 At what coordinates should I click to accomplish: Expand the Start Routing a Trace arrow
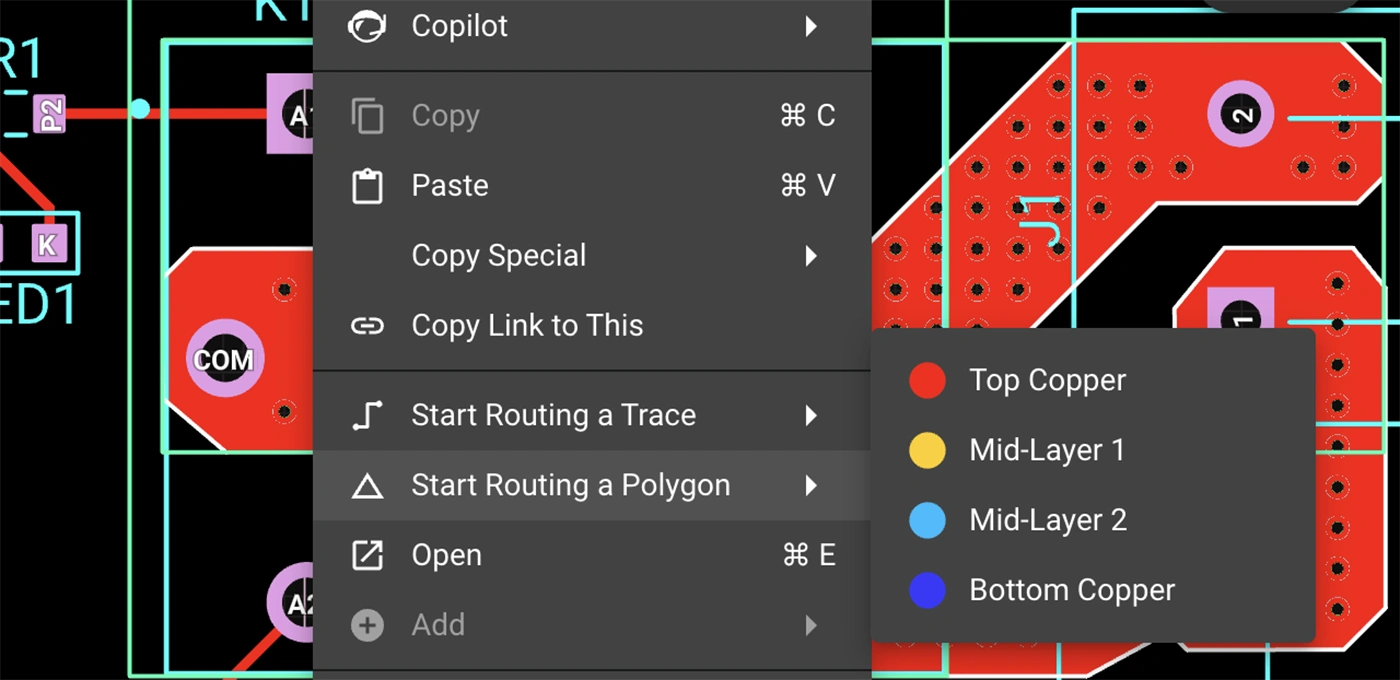tap(811, 415)
